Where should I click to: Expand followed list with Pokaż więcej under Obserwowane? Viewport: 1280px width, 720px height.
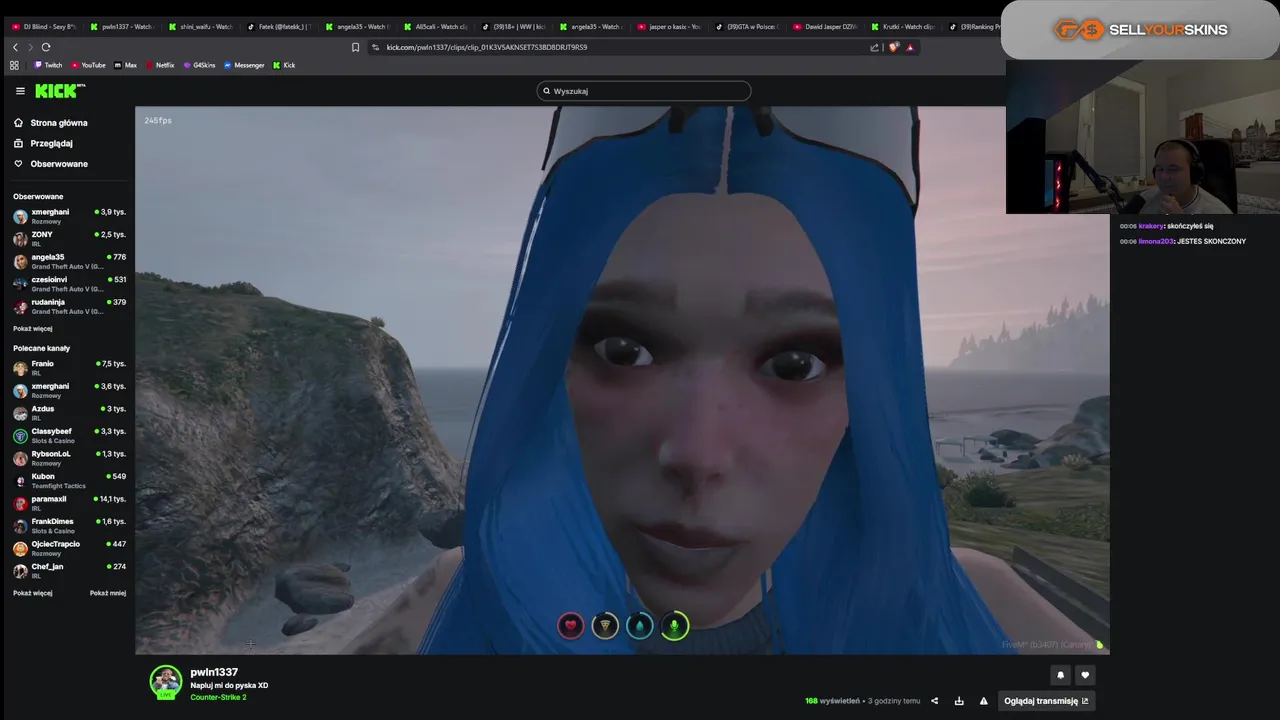[x=33, y=329]
